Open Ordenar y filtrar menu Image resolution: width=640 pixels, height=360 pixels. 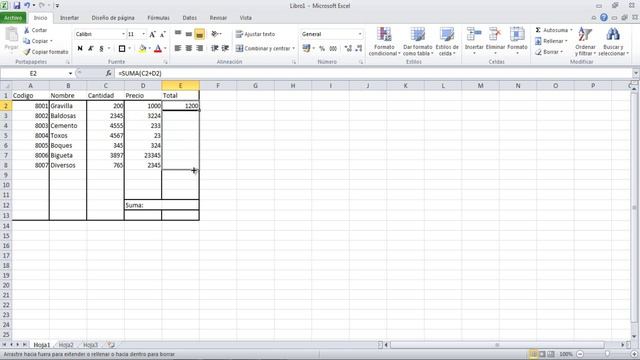point(585,41)
